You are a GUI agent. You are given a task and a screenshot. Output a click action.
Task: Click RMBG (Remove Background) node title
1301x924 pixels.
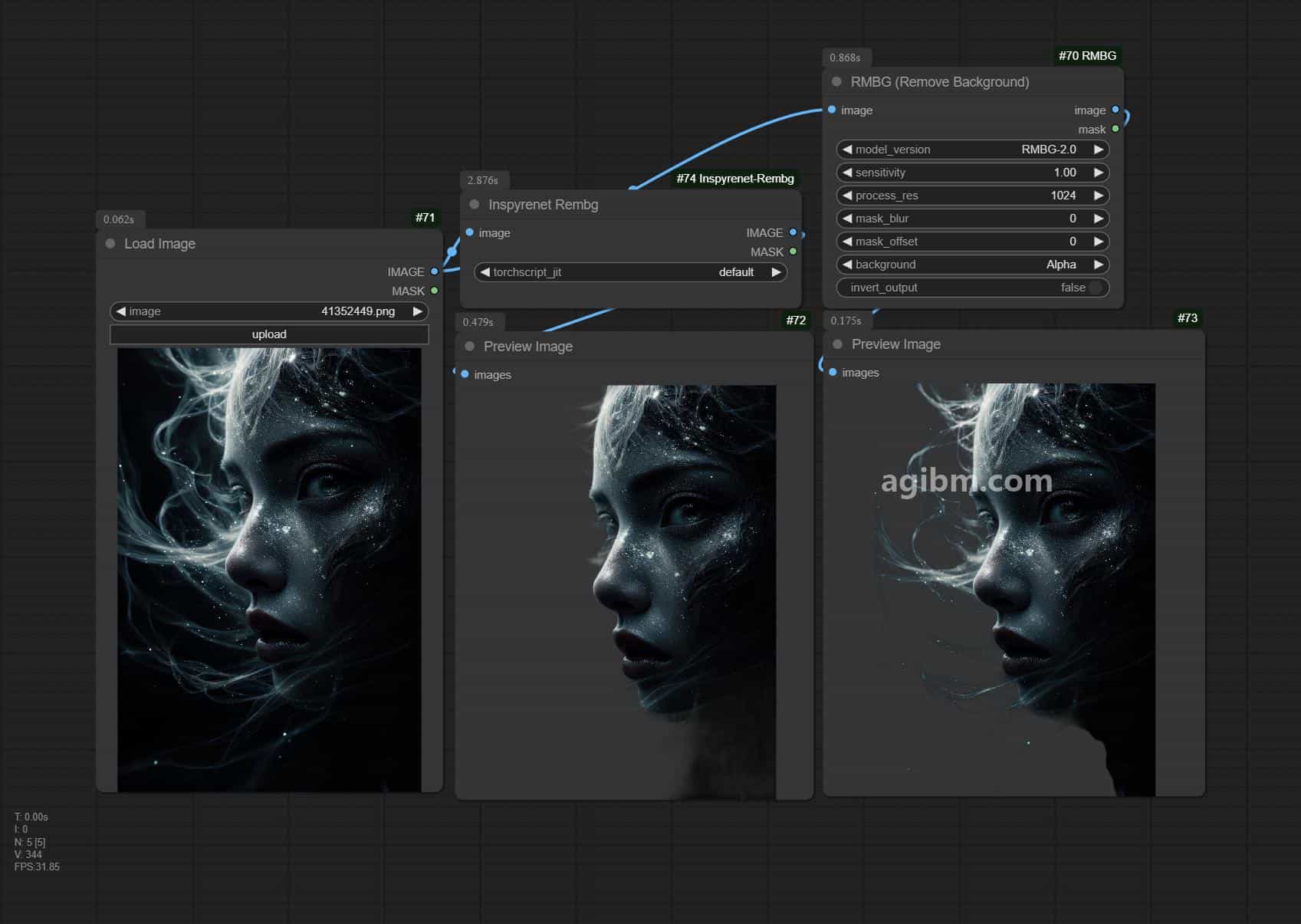(x=940, y=81)
